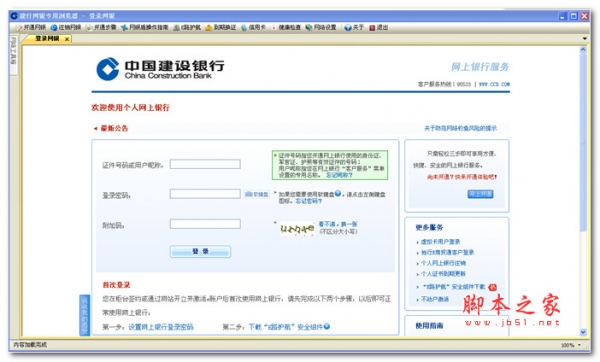Screen dimensions: 600x362
Task: Click the 网上银行服务 header text
Action: [480, 67]
